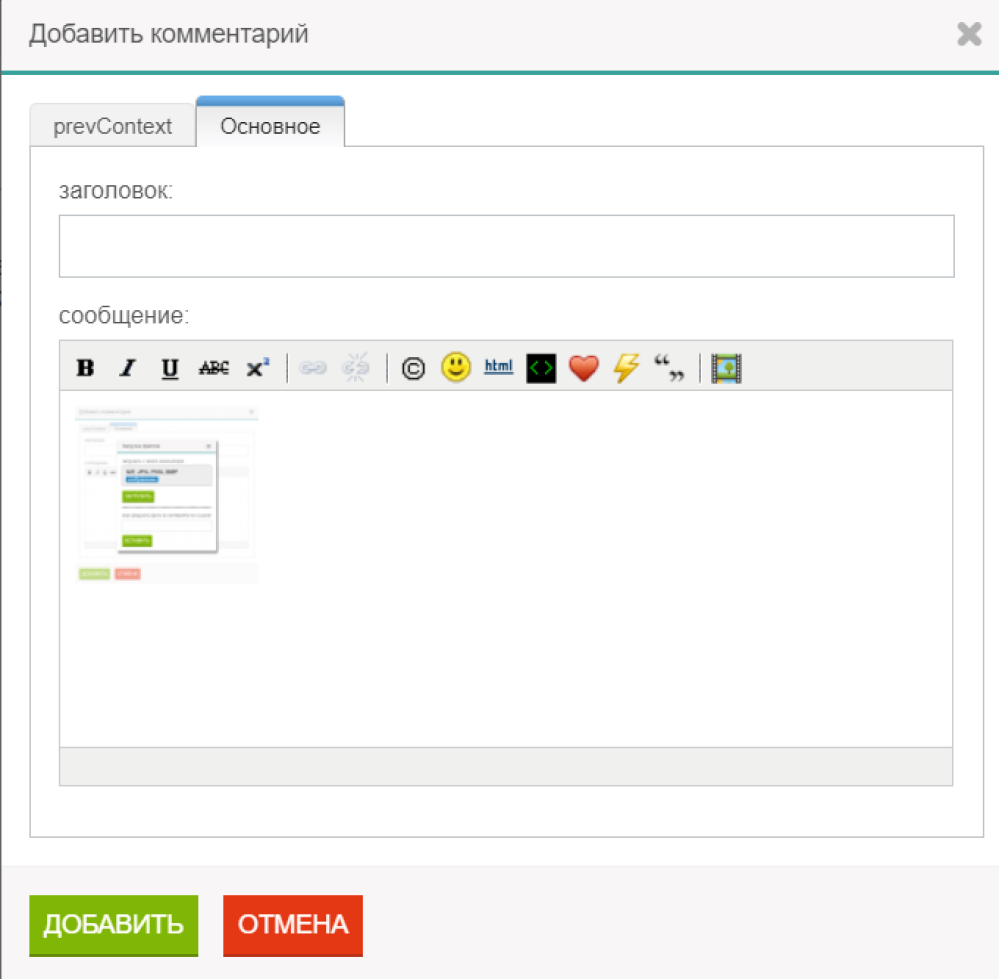Apply italic text style

coord(127,368)
